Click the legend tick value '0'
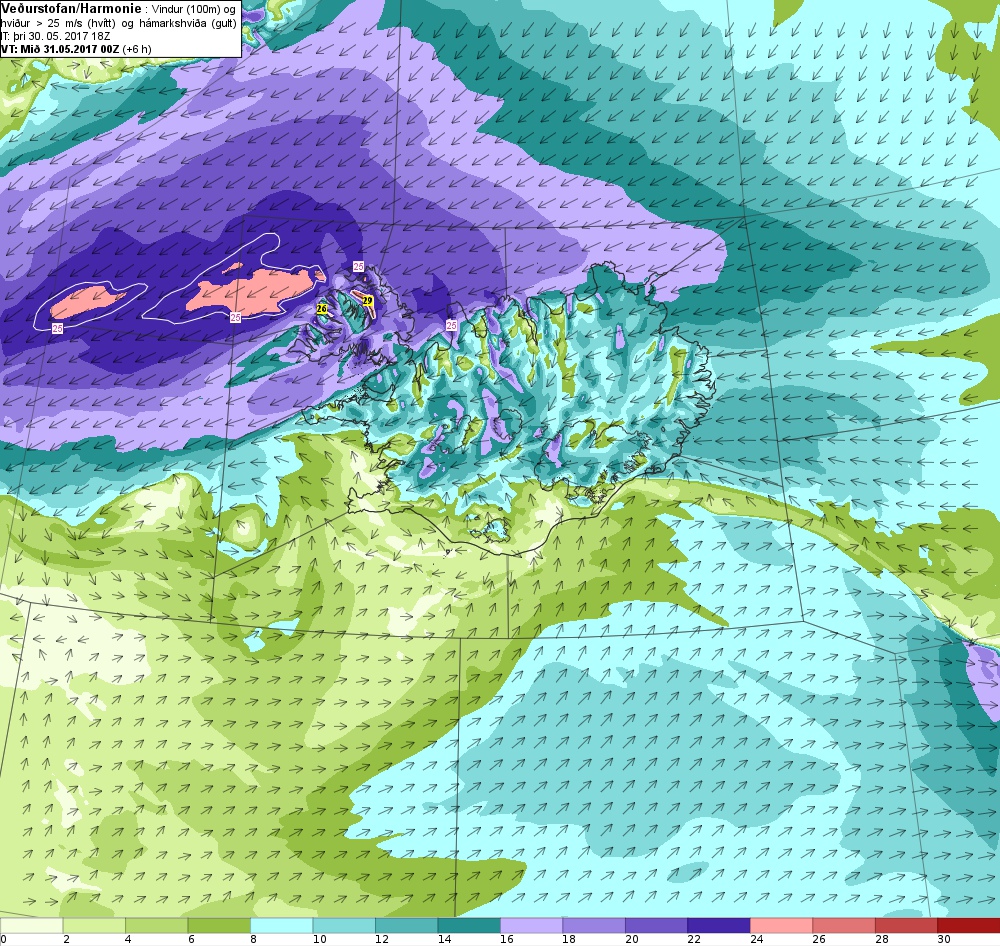The image size is (1000, 946). pyautogui.click(x=4, y=939)
